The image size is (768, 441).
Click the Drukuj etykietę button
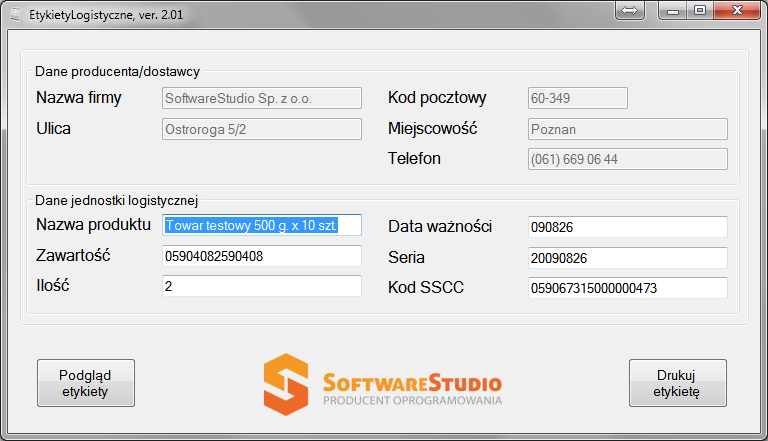tap(677, 383)
